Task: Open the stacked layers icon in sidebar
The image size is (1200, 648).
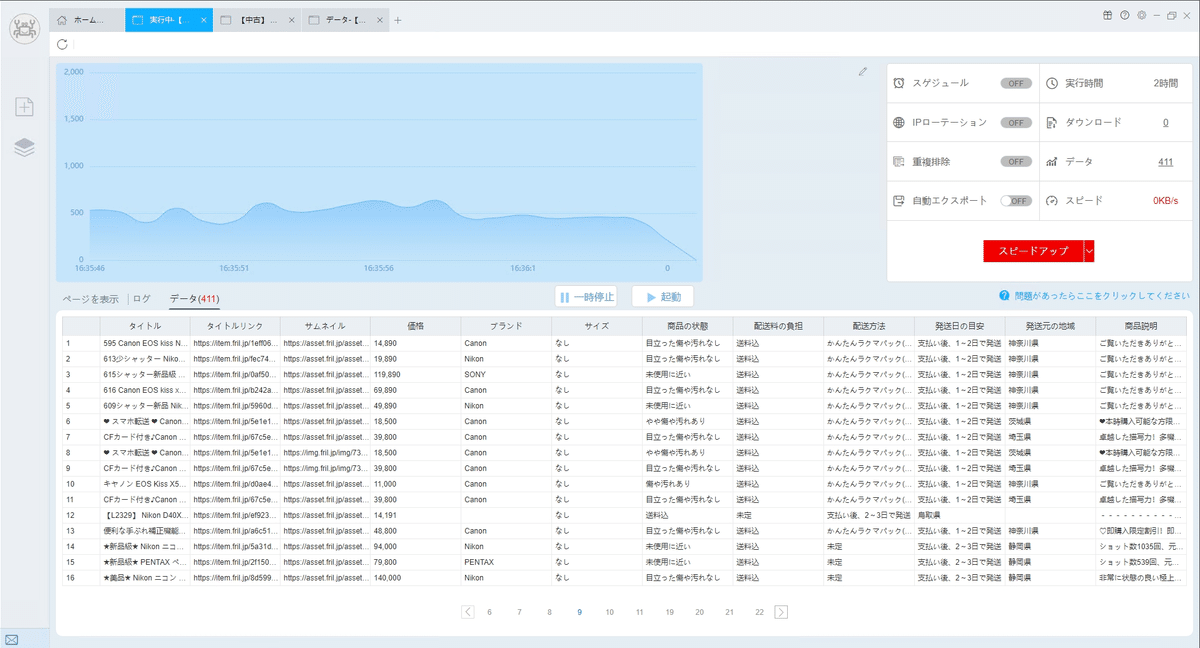Action: pos(25,148)
